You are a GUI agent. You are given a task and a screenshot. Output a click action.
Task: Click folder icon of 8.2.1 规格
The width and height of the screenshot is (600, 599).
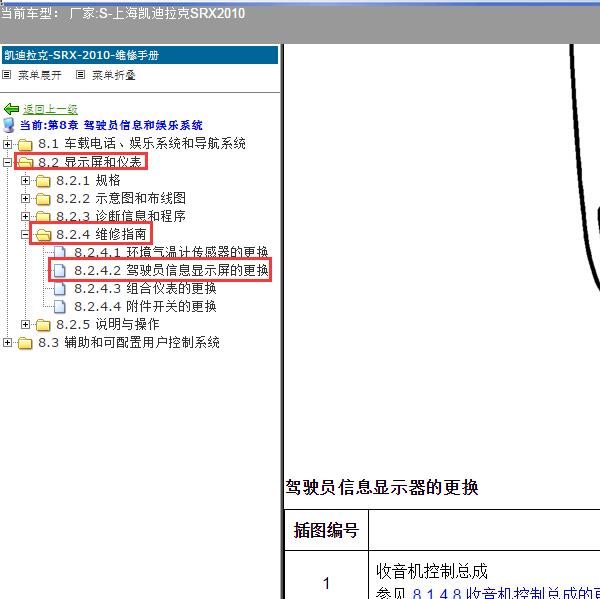(43, 180)
